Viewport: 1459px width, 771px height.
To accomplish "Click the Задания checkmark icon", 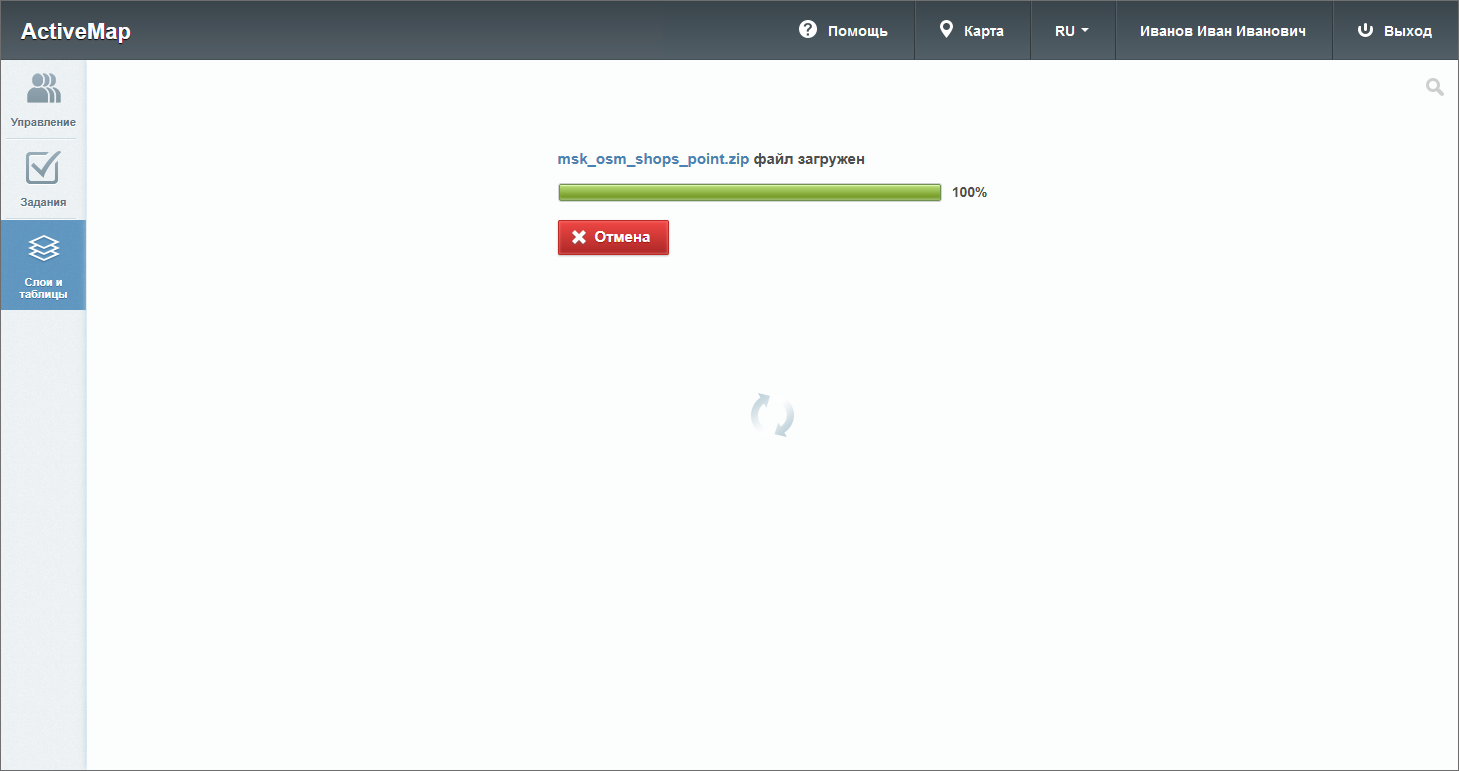I will [43, 168].
